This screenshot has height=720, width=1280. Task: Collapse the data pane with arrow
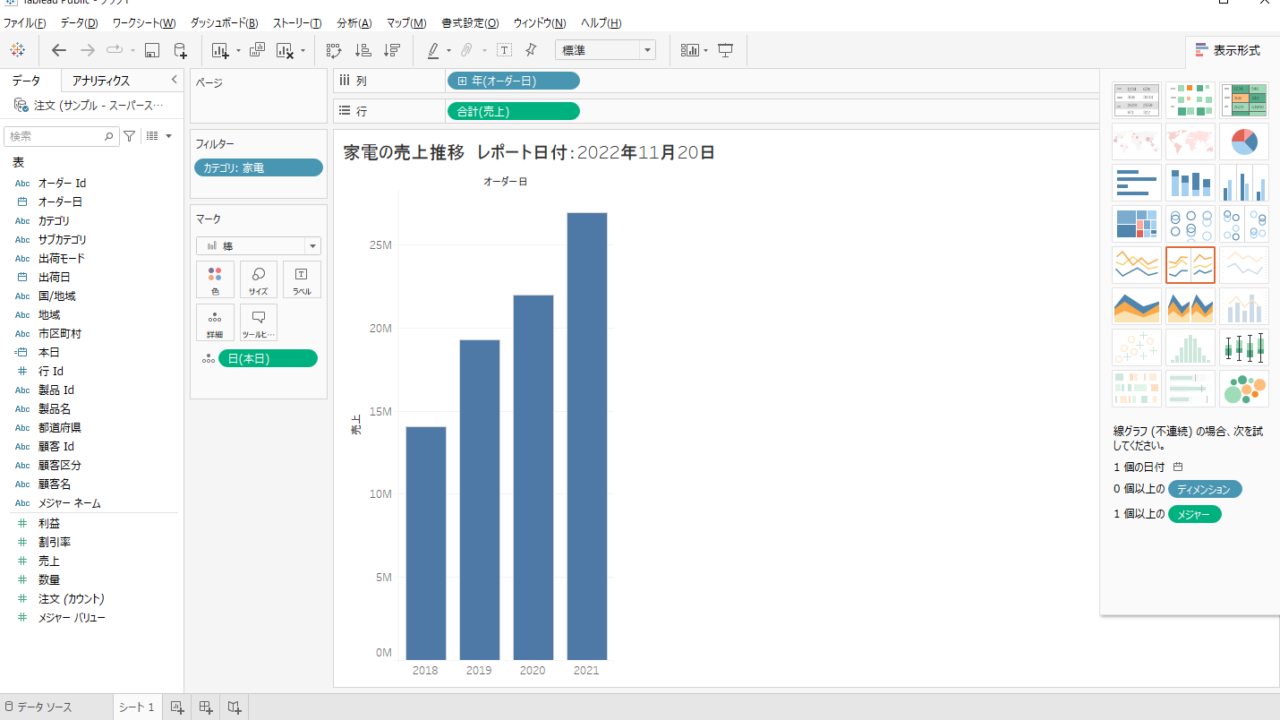point(174,80)
